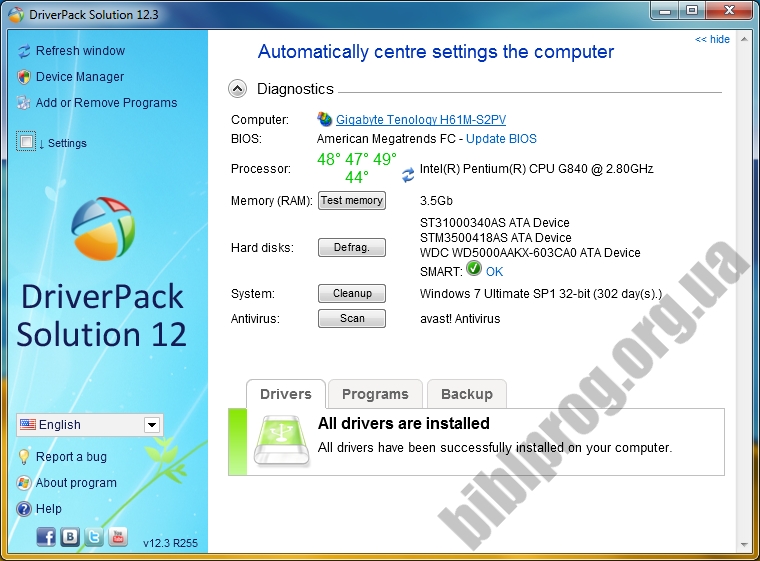Click the large DriverPack Solution logo
760x561 pixels.
click(103, 228)
